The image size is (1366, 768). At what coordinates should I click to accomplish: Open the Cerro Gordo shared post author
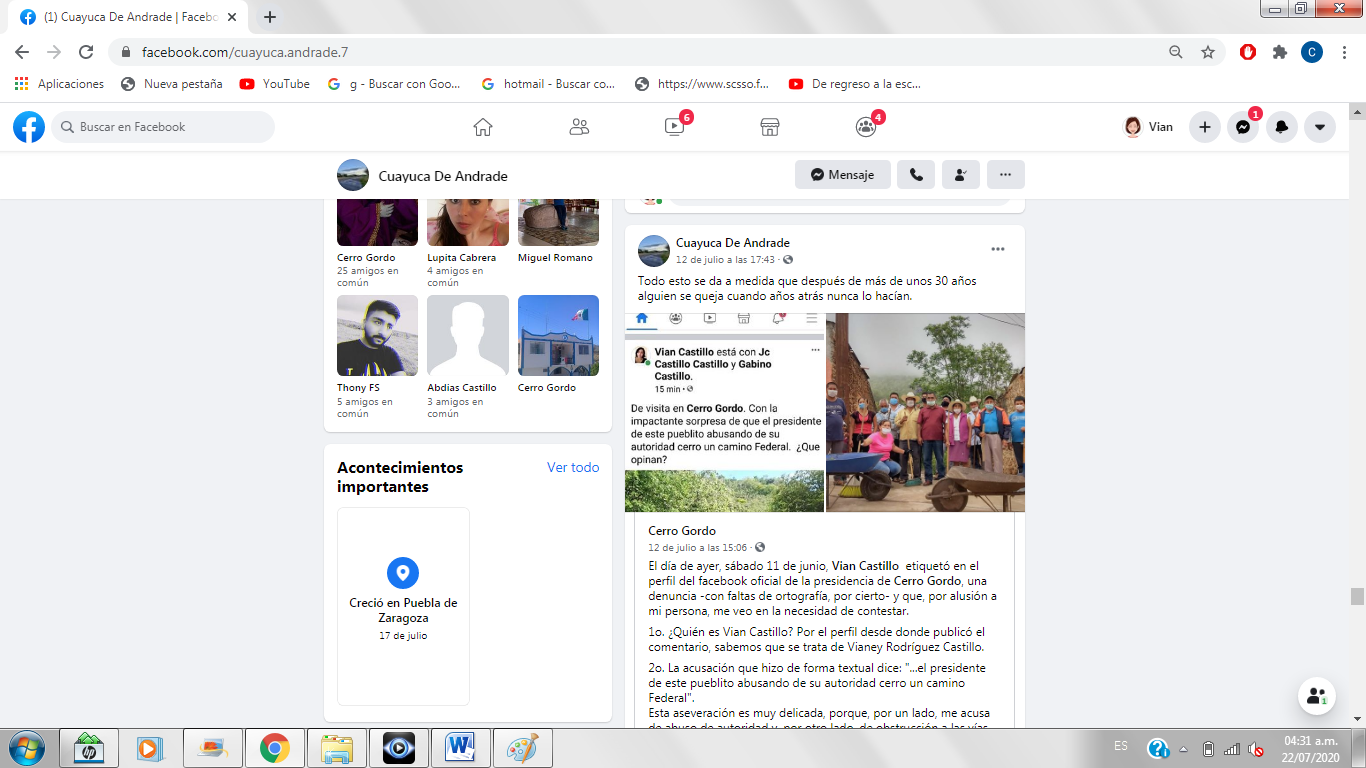[x=682, y=531]
